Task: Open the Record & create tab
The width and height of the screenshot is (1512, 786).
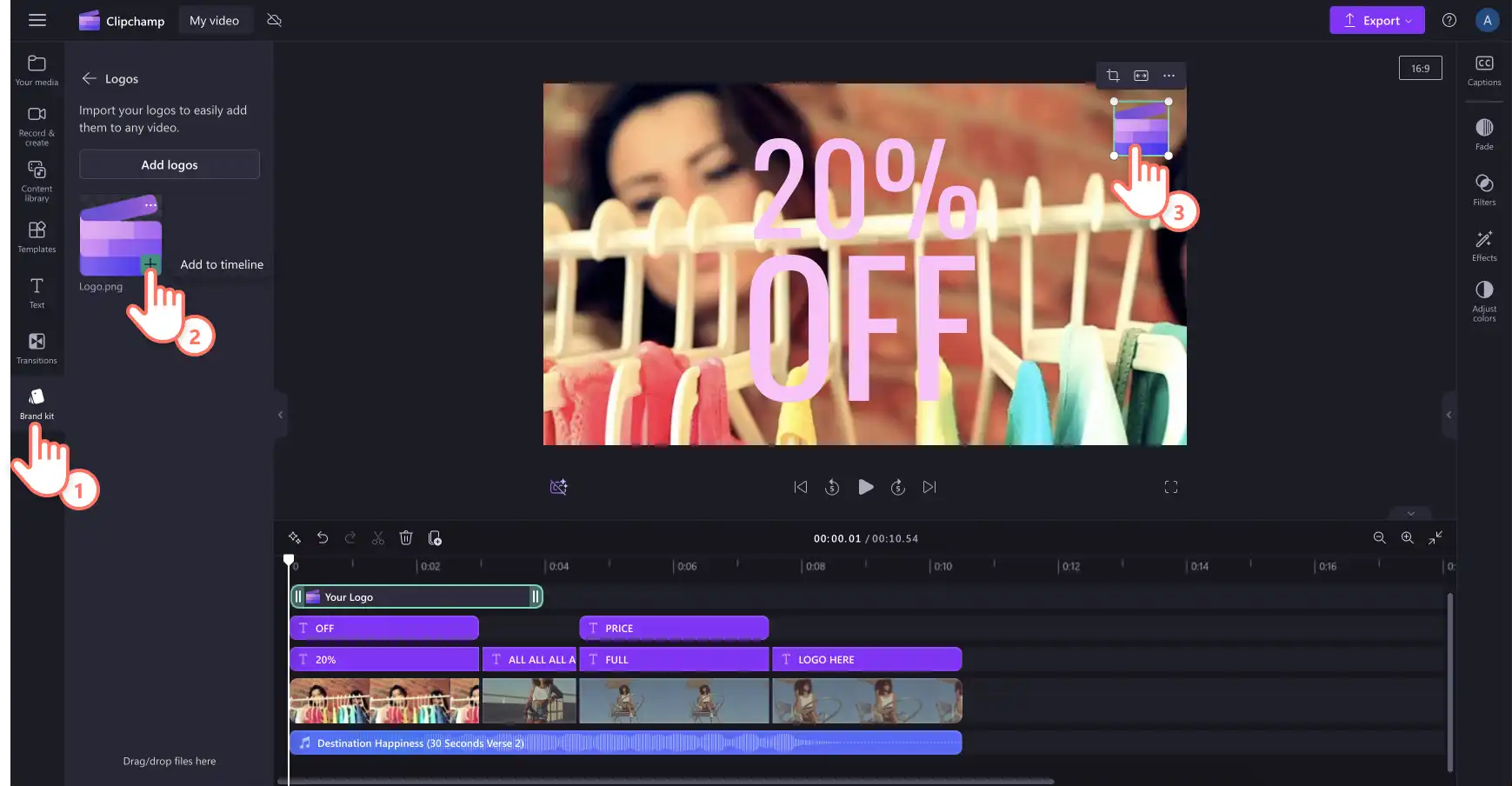Action: [37, 126]
